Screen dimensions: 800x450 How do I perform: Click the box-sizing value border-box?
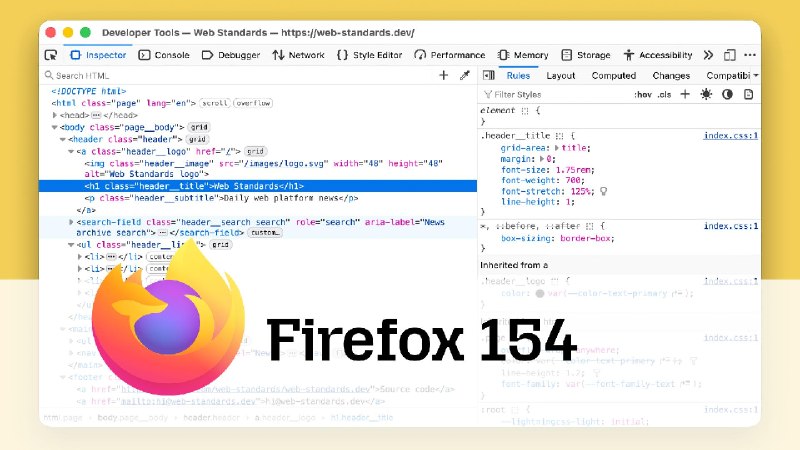(587, 238)
